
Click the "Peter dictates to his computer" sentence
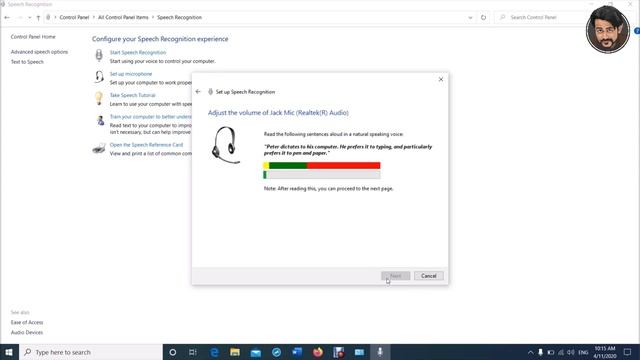click(348, 150)
